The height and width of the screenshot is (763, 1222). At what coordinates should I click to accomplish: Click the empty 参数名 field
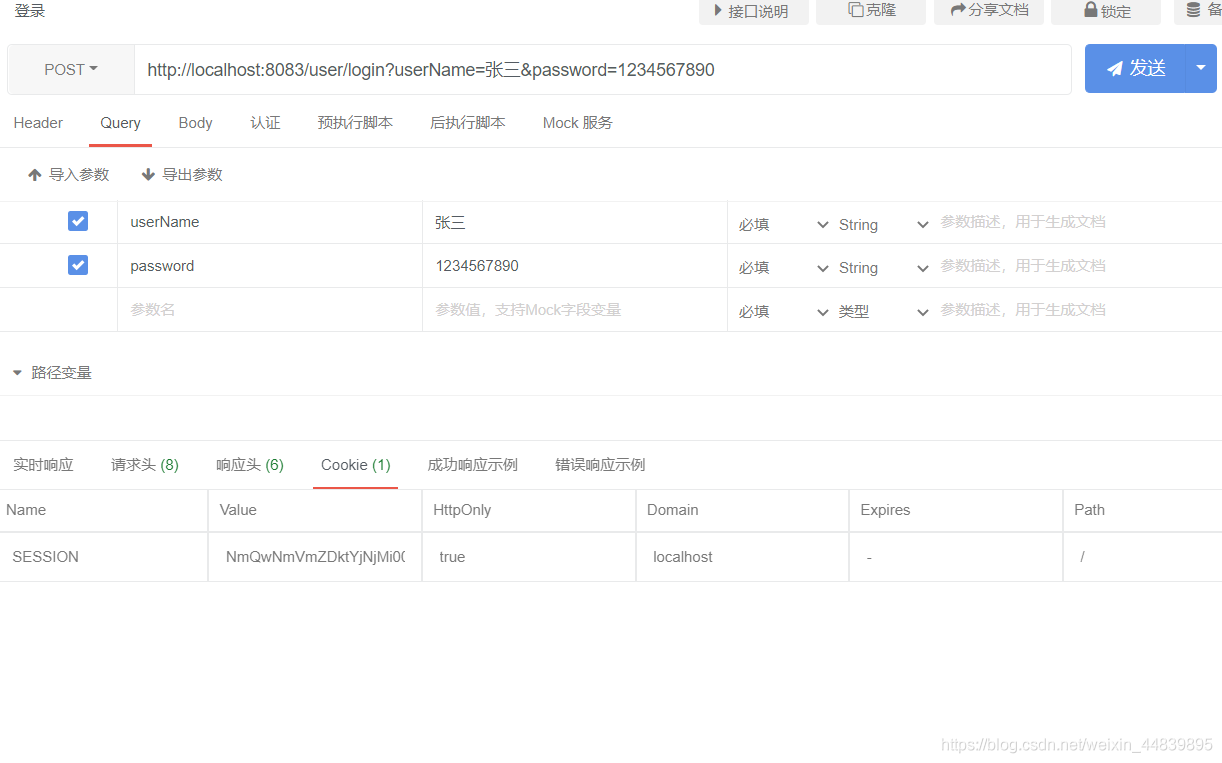(x=270, y=310)
